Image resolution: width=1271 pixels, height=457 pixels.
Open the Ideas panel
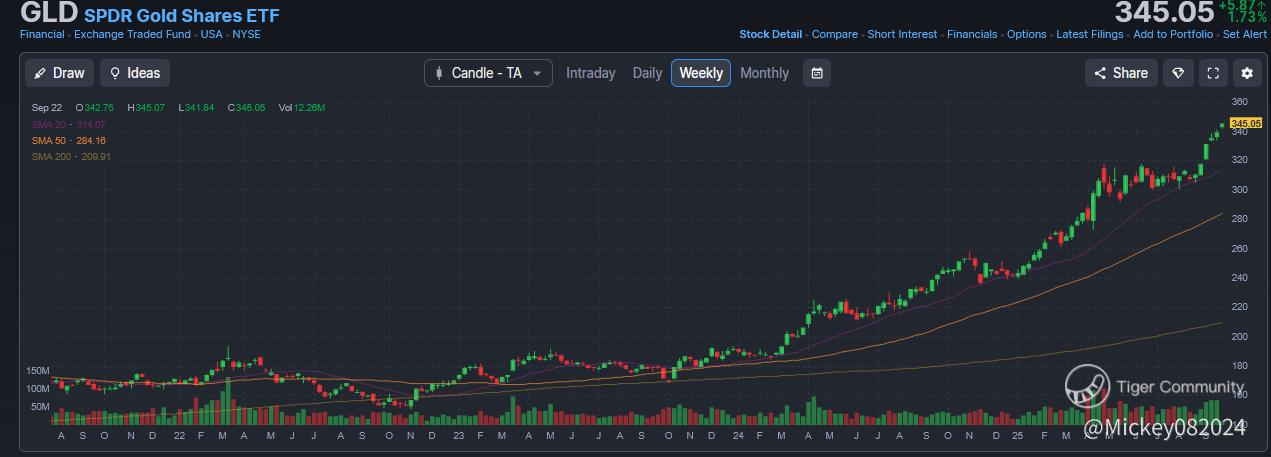coord(135,73)
